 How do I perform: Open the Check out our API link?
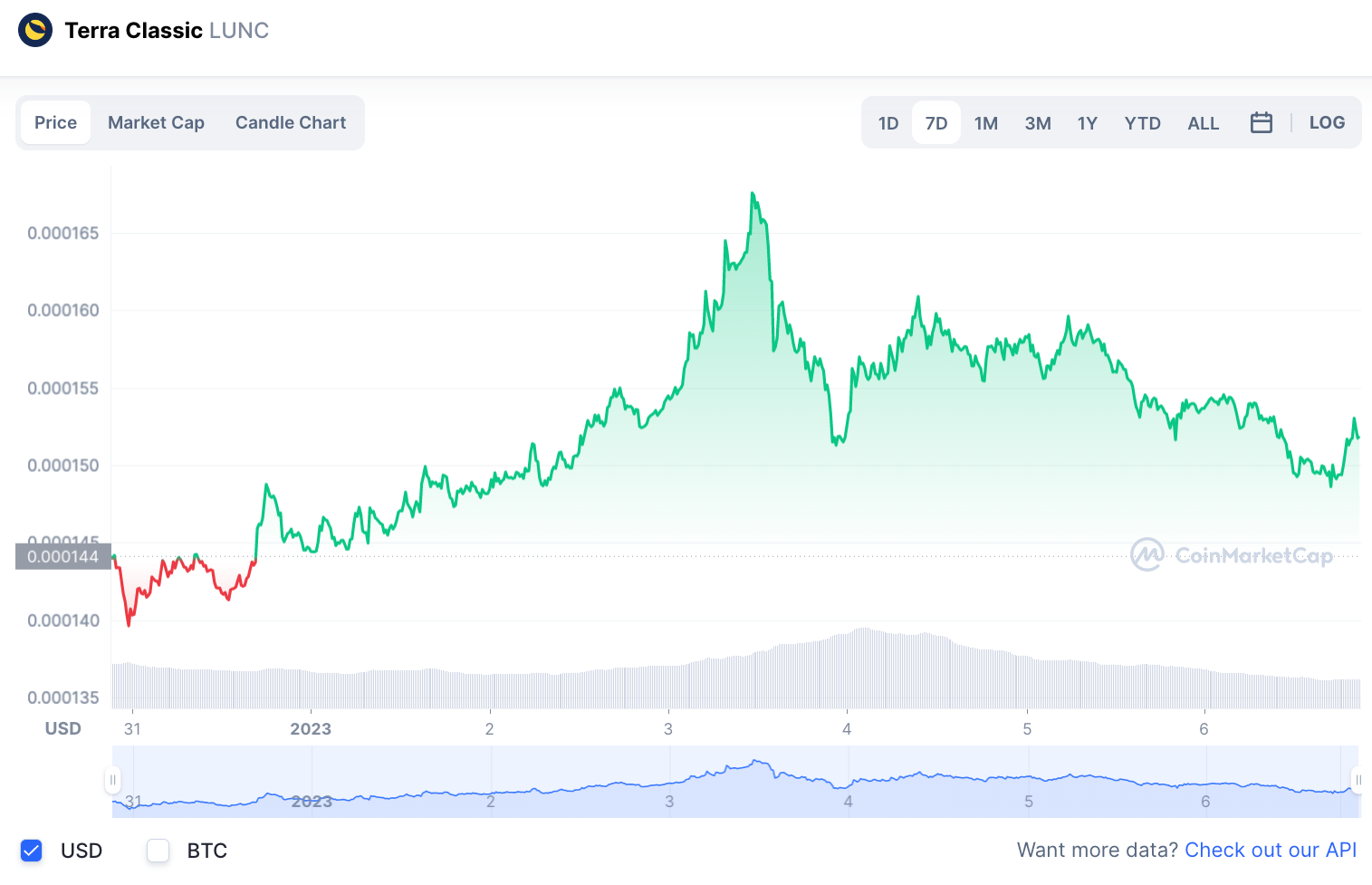tap(1271, 850)
